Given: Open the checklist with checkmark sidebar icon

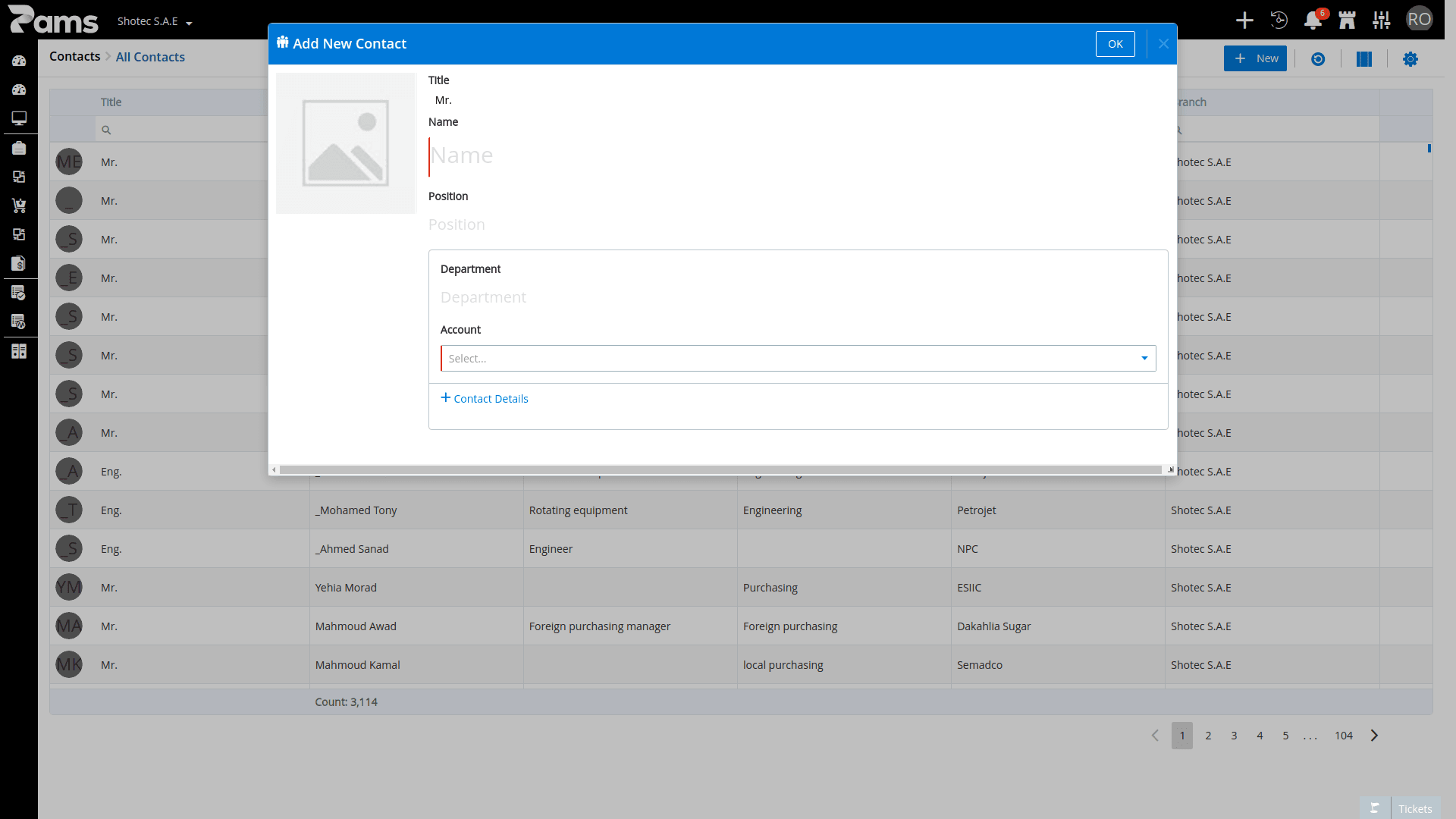Looking at the screenshot, I should tap(19, 293).
